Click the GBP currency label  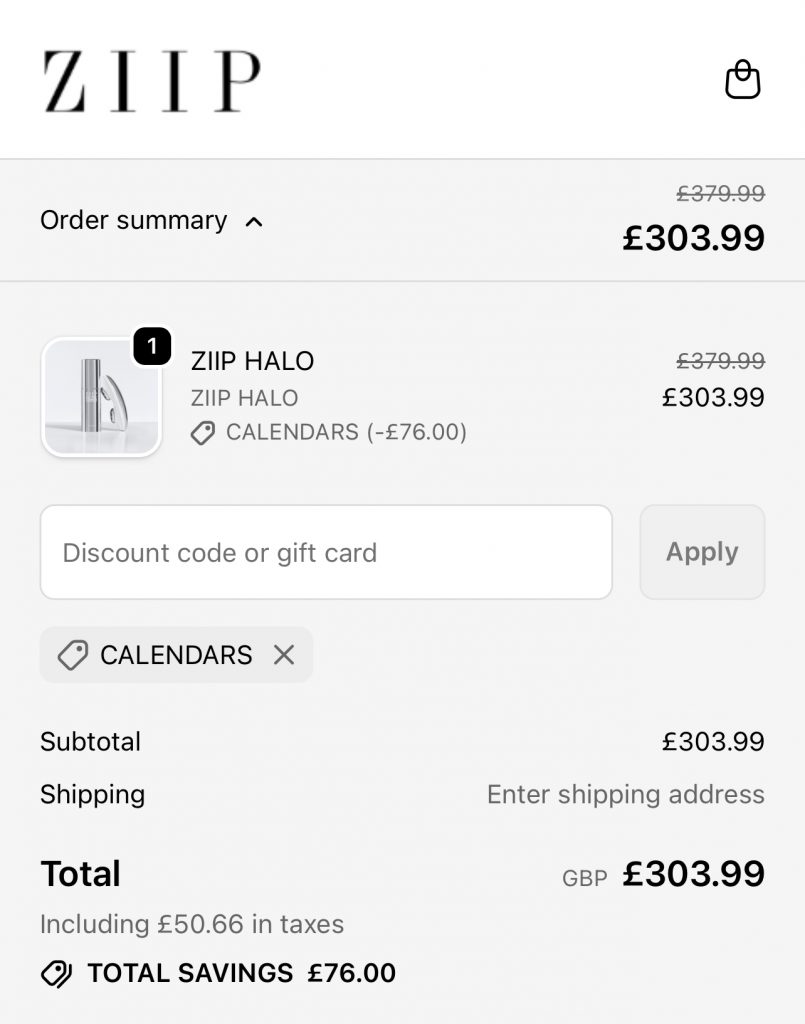coord(585,878)
